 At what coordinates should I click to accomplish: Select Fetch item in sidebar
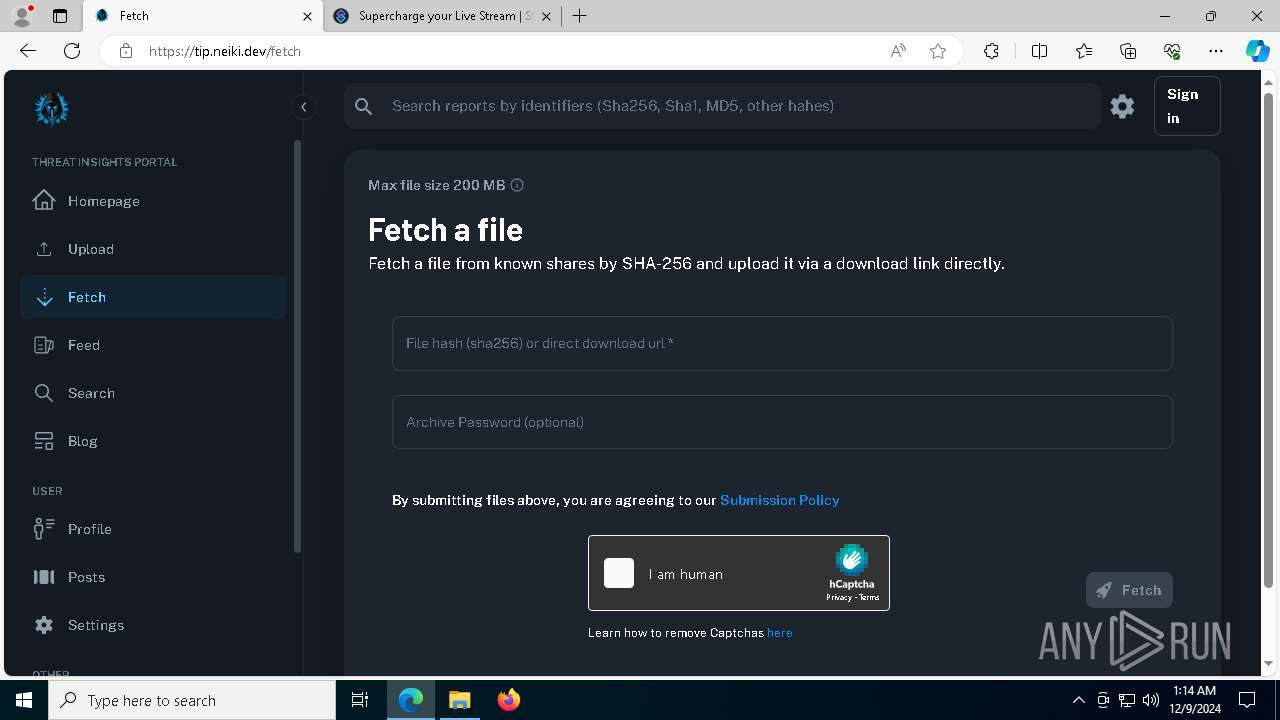153,297
